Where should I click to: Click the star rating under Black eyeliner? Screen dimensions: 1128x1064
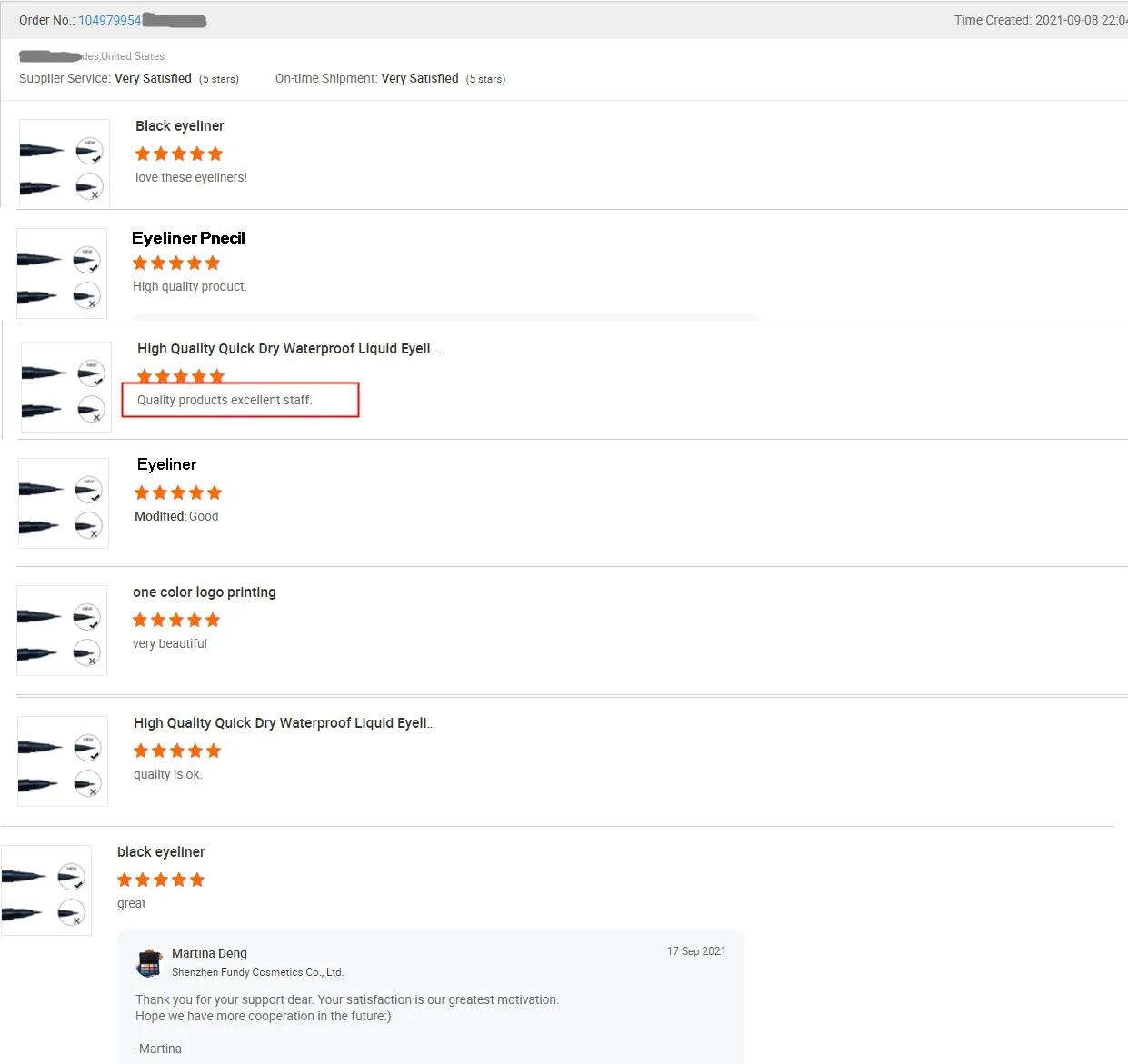coord(179,154)
